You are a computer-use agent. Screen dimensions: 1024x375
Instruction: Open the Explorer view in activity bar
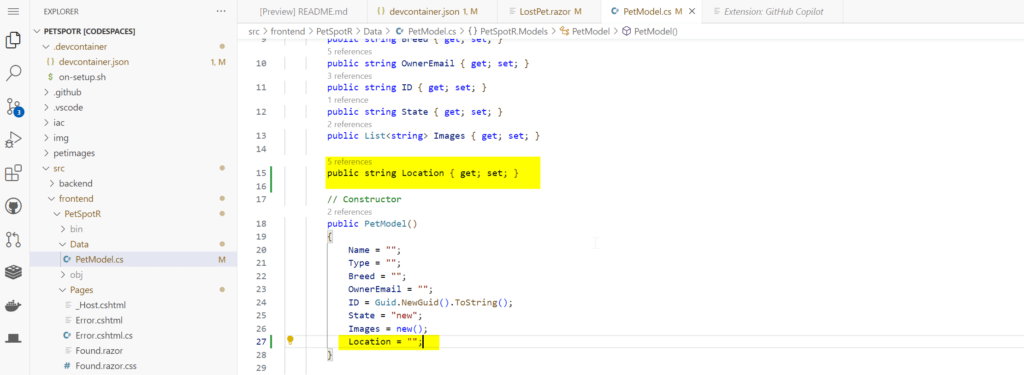13,41
